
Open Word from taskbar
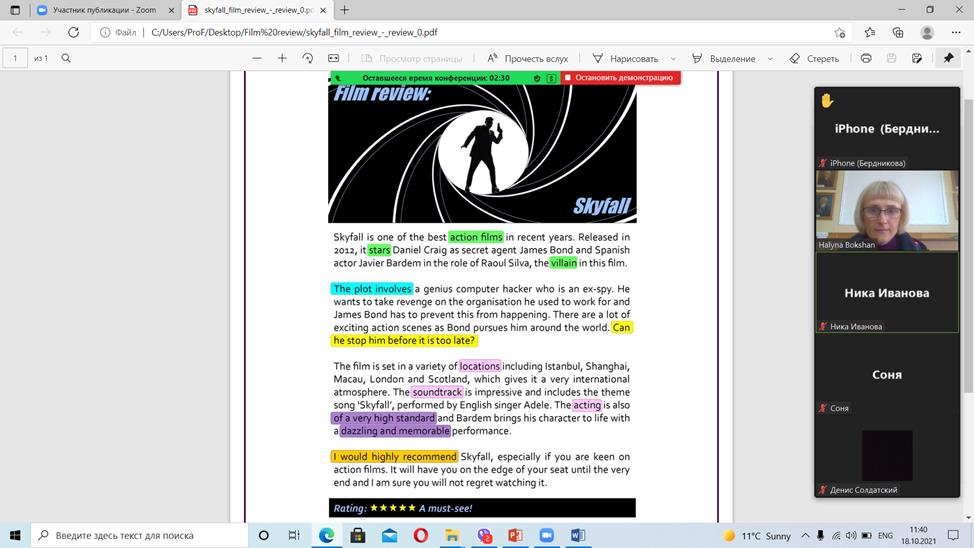pos(578,535)
